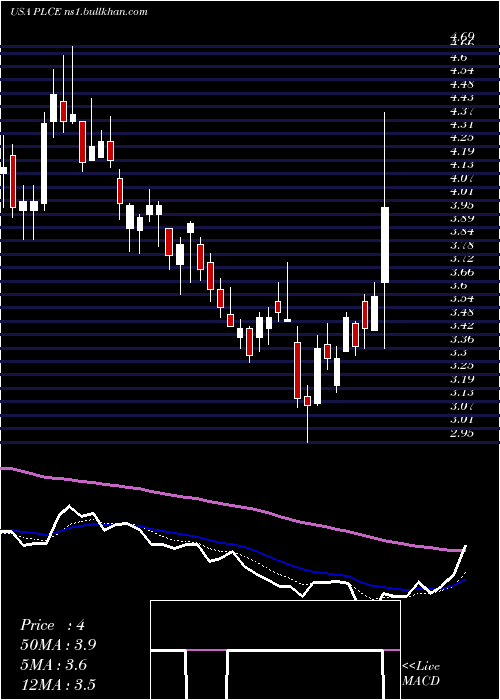
Task: Click the MACD label
Action: tap(421, 681)
